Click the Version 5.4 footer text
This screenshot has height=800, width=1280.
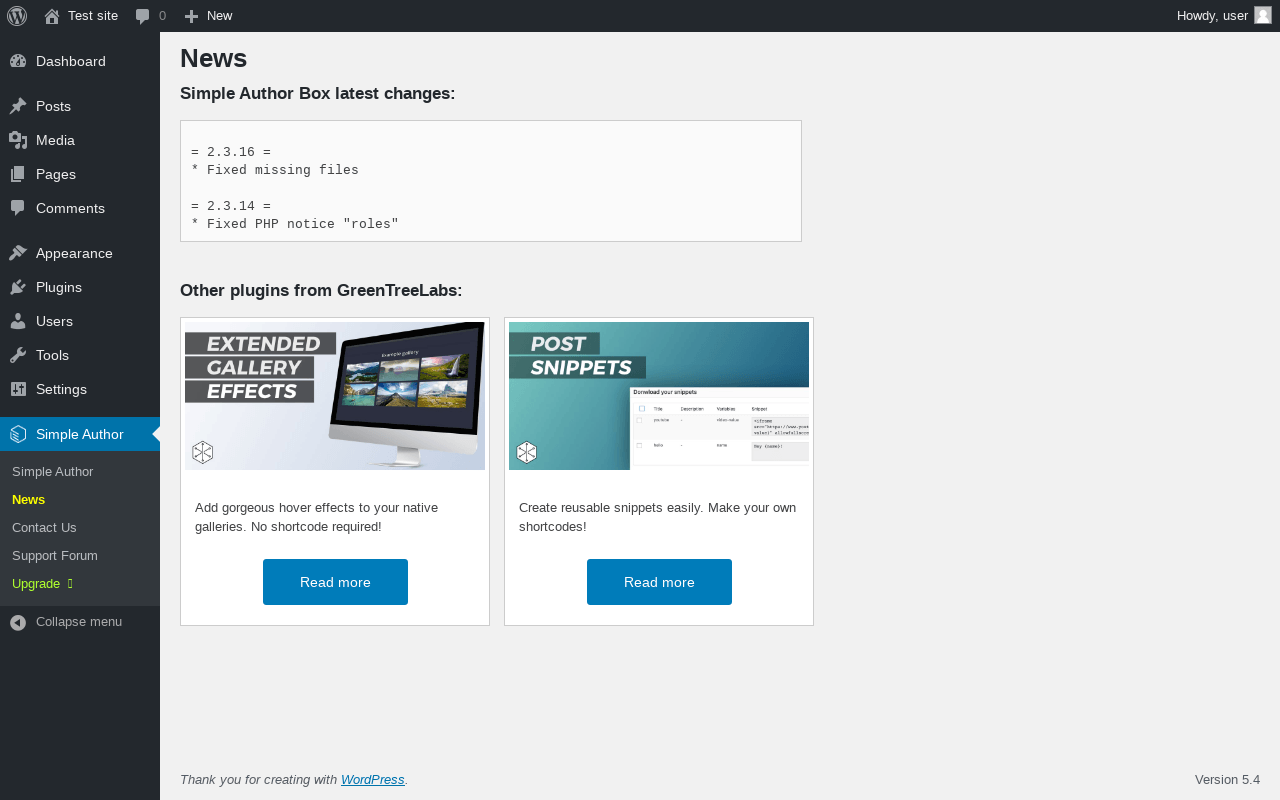(x=1227, y=780)
